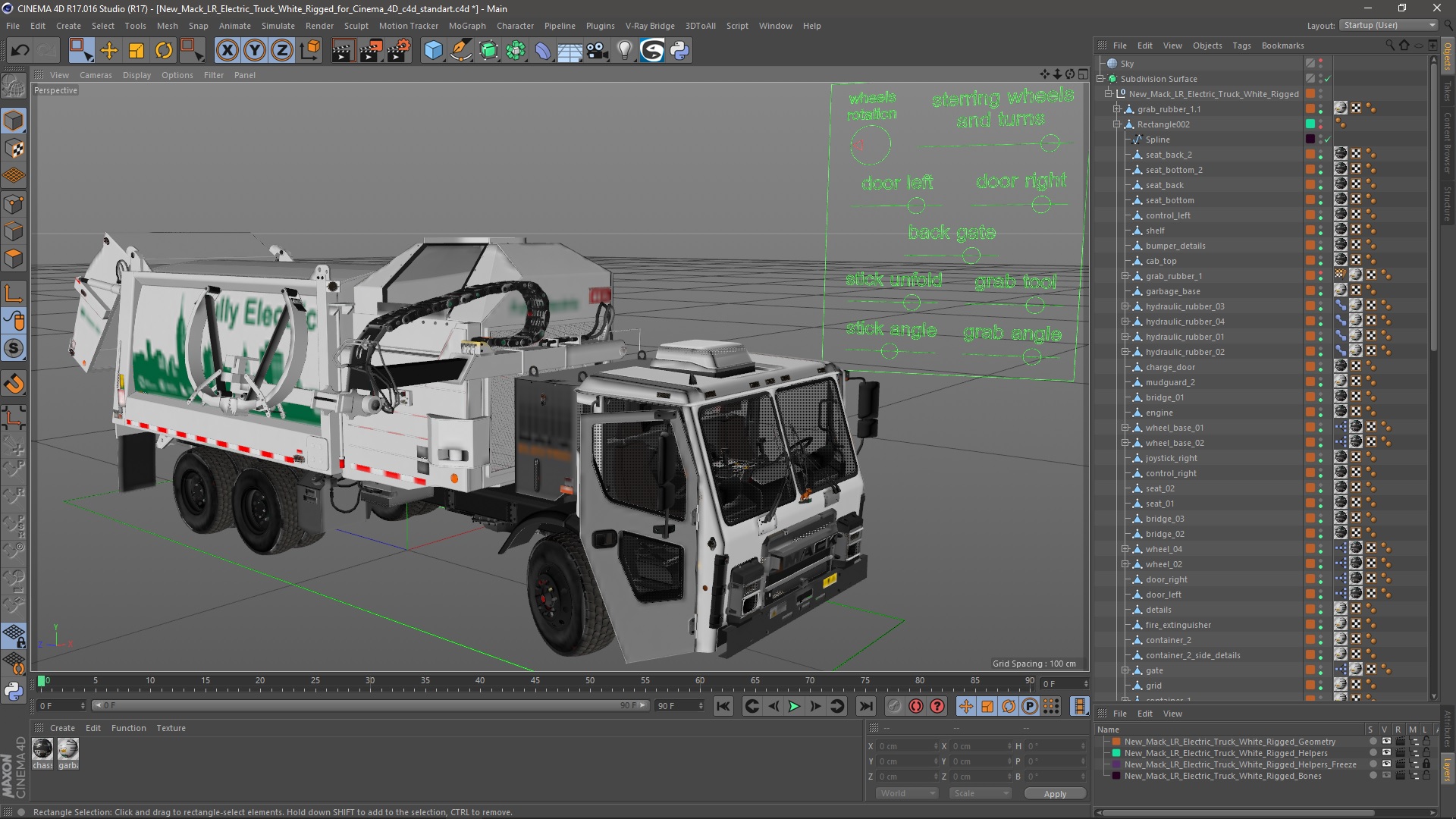Click Texture in material manager
The height and width of the screenshot is (819, 1456).
(x=171, y=728)
